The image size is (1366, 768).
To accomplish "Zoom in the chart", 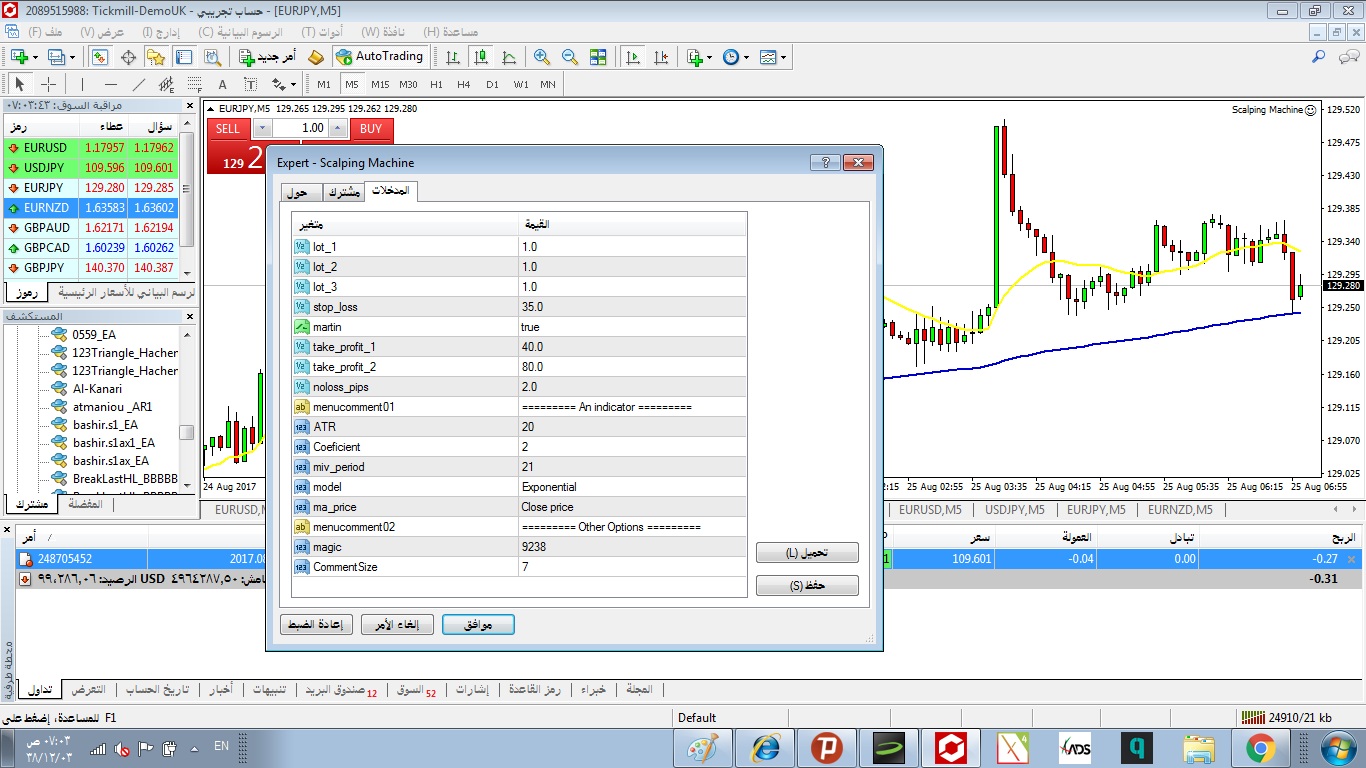I will [x=542, y=57].
